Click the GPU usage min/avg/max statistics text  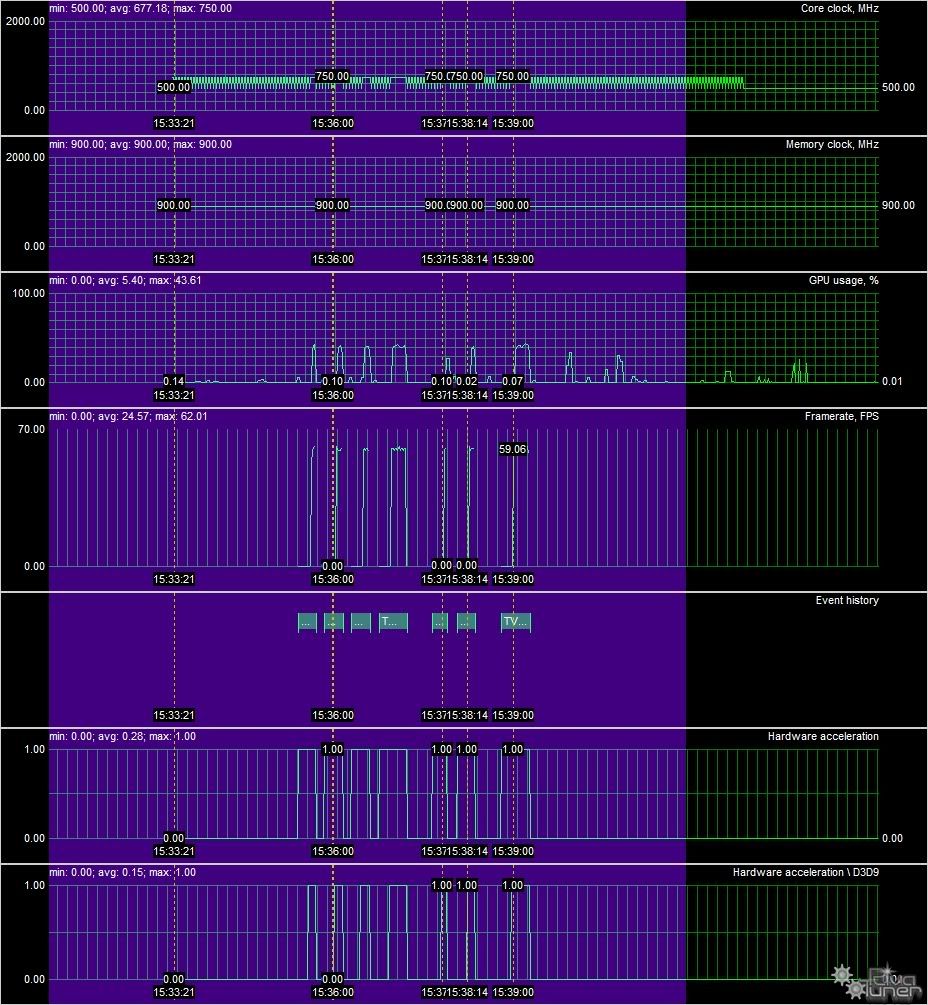tap(125, 281)
